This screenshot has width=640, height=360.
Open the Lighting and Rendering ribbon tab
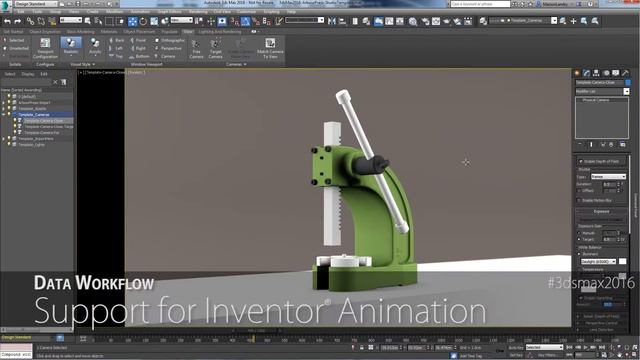(220, 31)
